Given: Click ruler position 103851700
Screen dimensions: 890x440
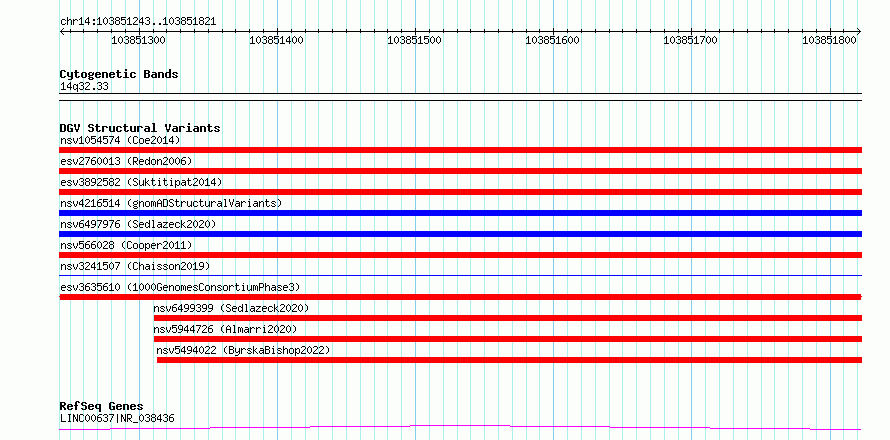Looking at the screenshot, I should point(691,40).
